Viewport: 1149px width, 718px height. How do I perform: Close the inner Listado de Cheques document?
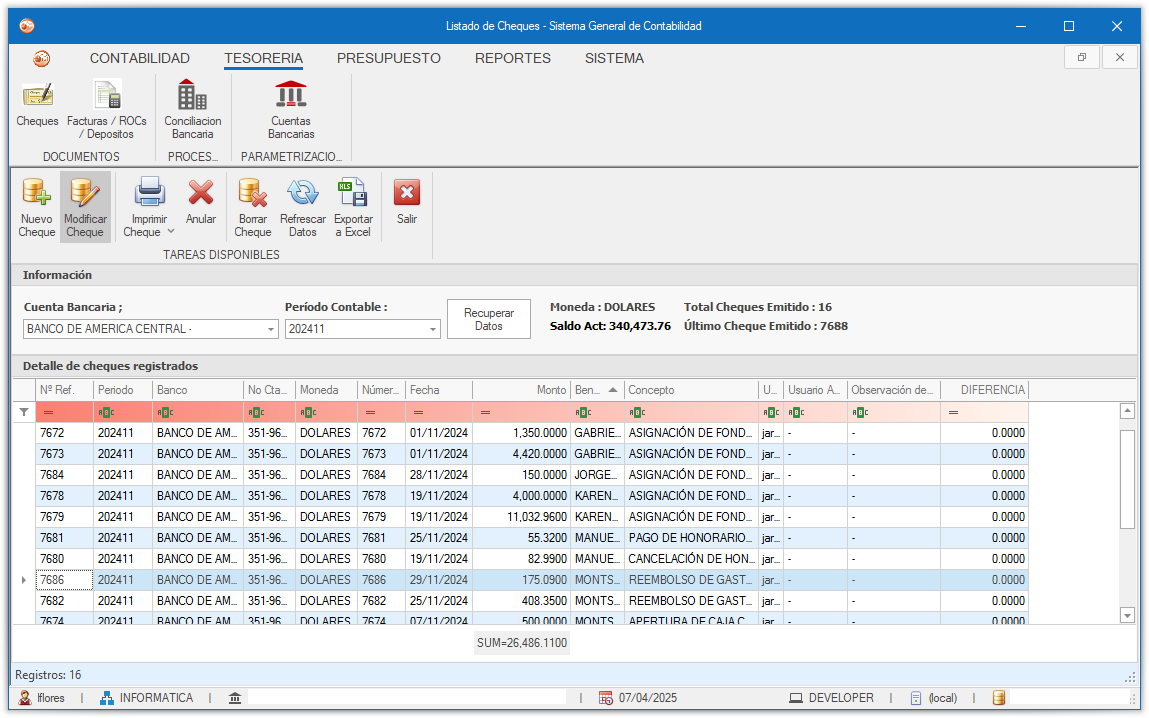coord(1120,57)
